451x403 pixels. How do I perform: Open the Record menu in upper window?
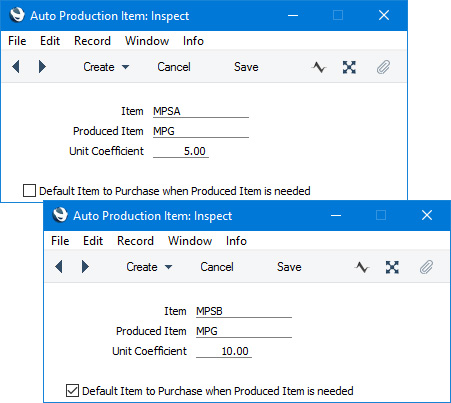pos(92,41)
